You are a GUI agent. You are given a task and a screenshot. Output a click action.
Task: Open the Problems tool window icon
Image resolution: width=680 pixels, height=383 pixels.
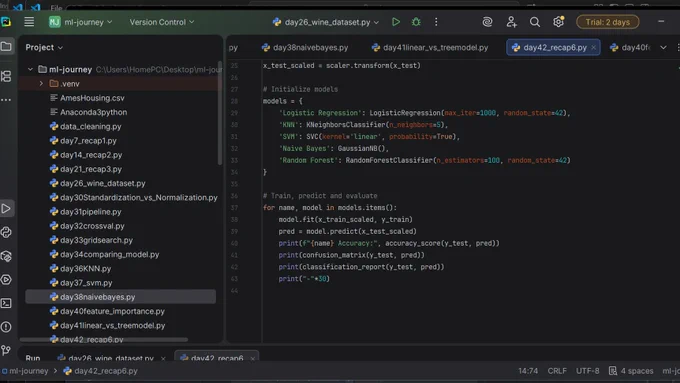[6, 327]
